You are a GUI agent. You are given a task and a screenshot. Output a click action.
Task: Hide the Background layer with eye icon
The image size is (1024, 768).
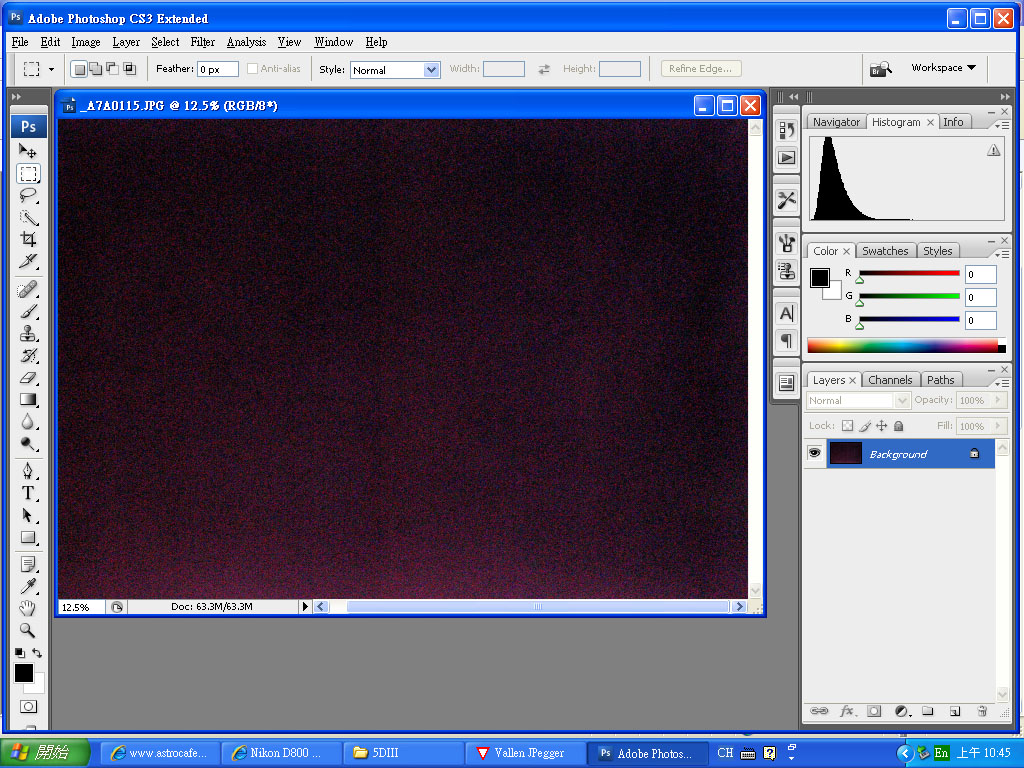815,454
